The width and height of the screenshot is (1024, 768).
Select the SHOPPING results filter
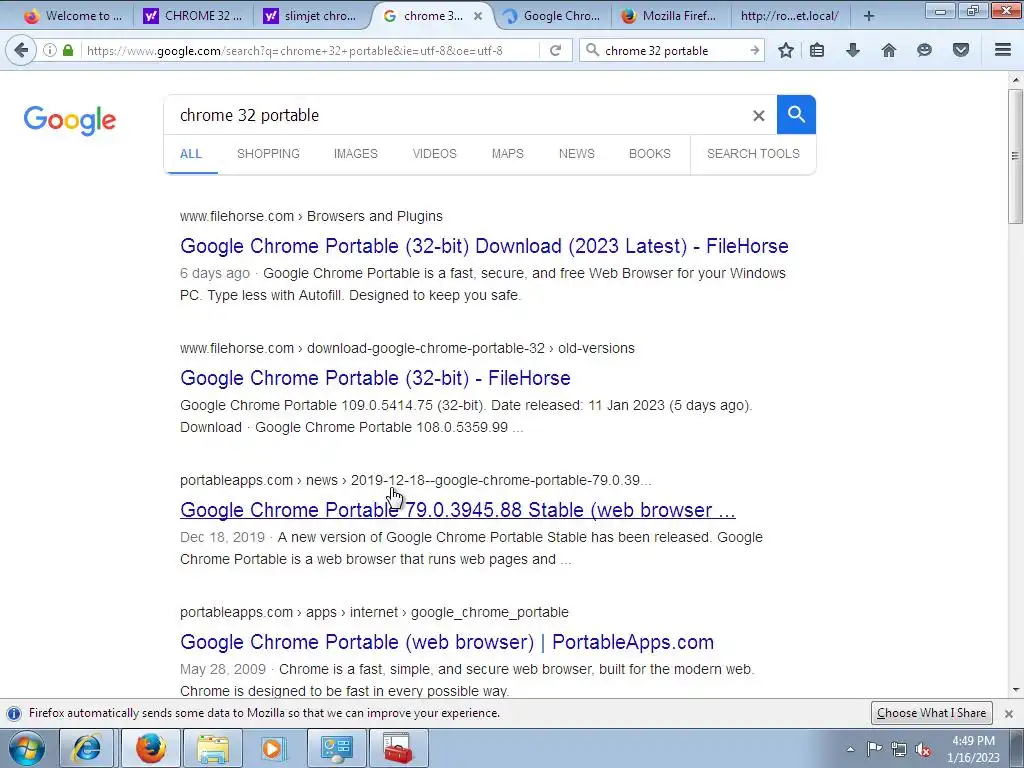pos(268,154)
